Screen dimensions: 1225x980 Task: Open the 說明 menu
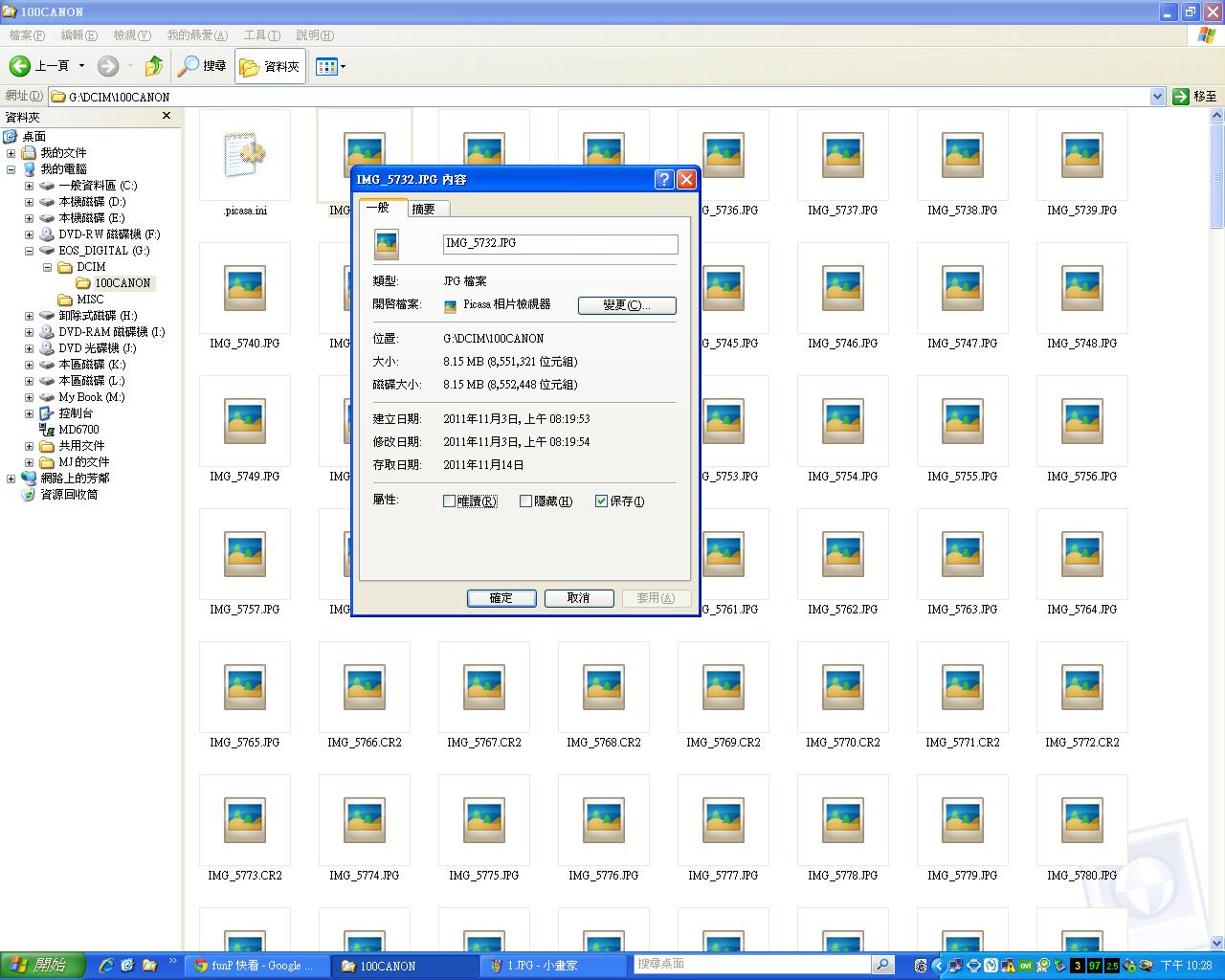point(315,35)
